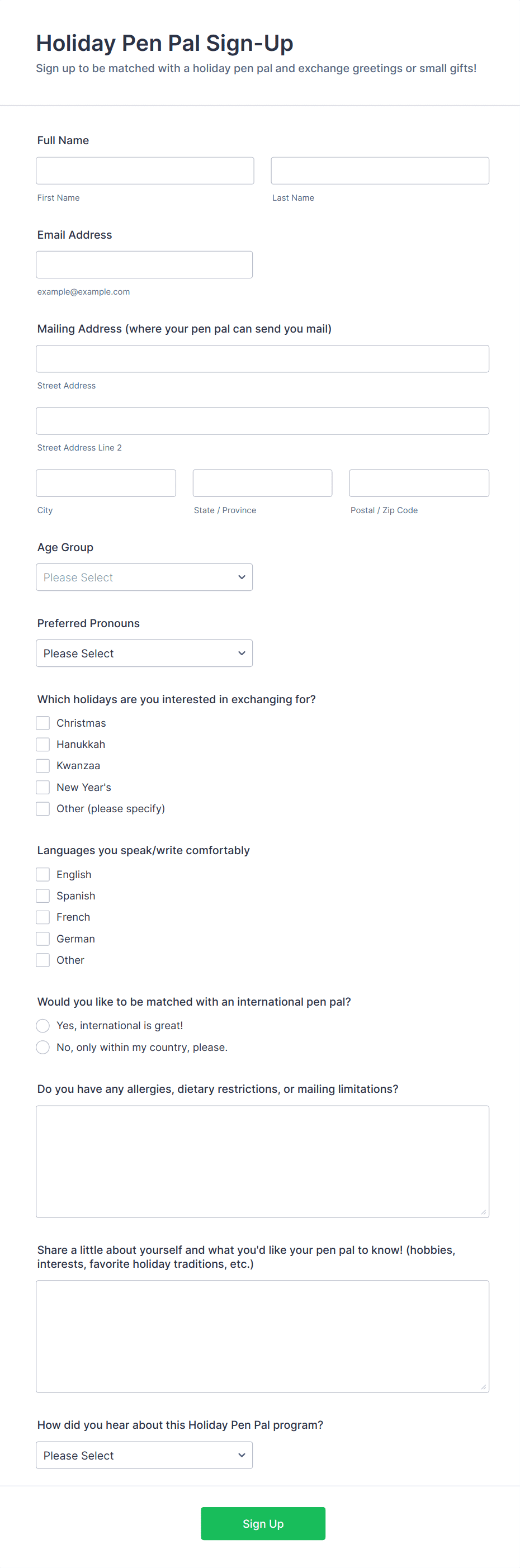Select 'Yes, international is great!' radio button
The width and height of the screenshot is (520, 1568).
(42, 1026)
